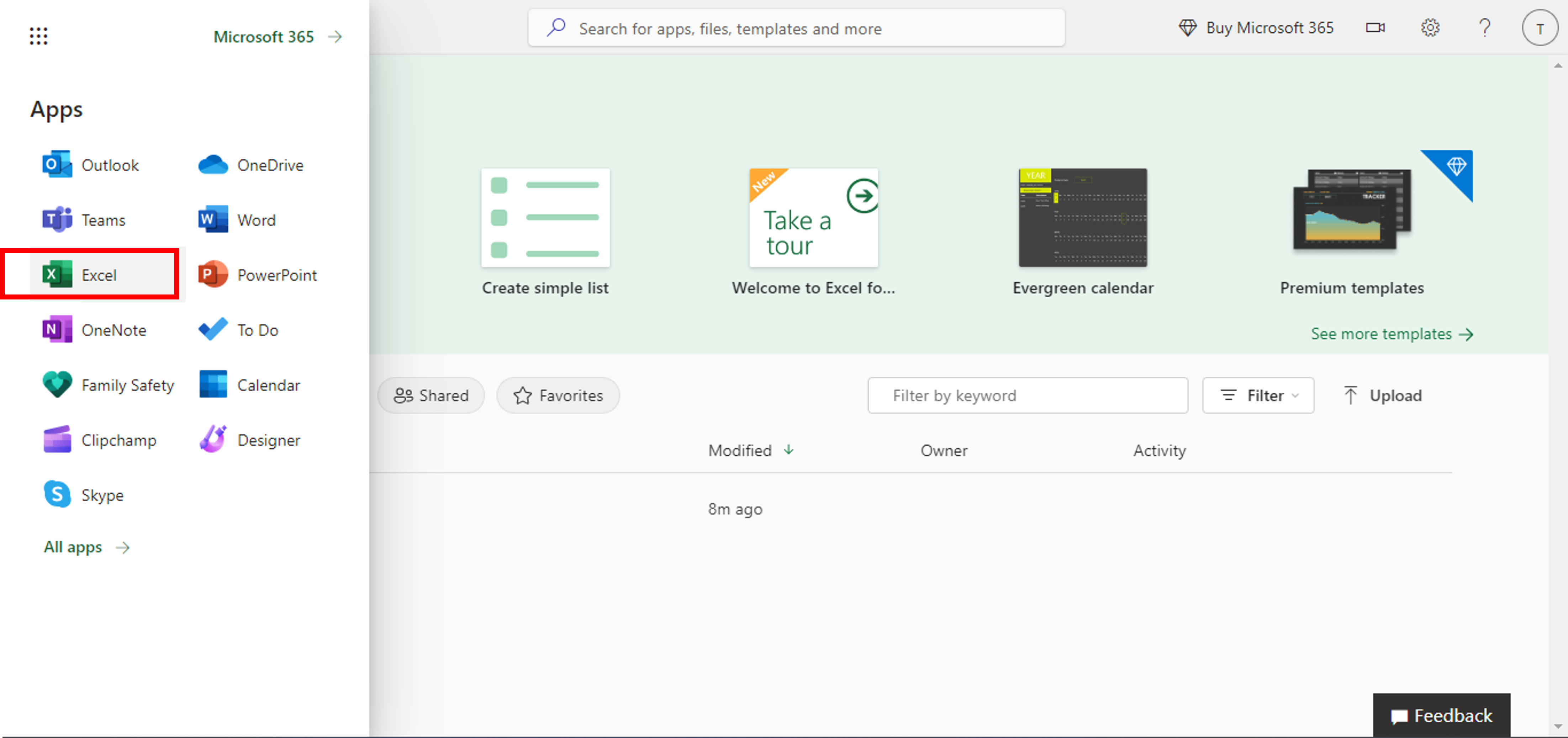Screen dimensions: 1568x738
Task: Open the settings gear icon
Action: (1430, 28)
